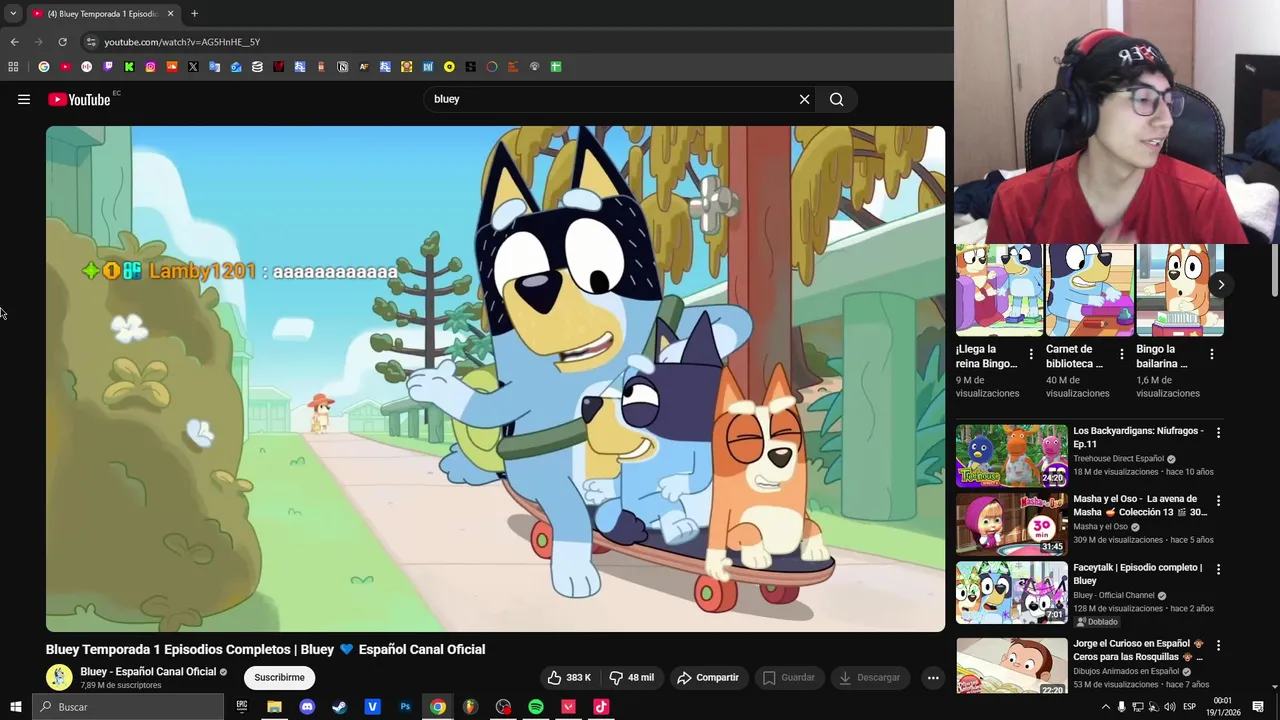
Task: Click the magnifier search button
Action: pos(837,99)
